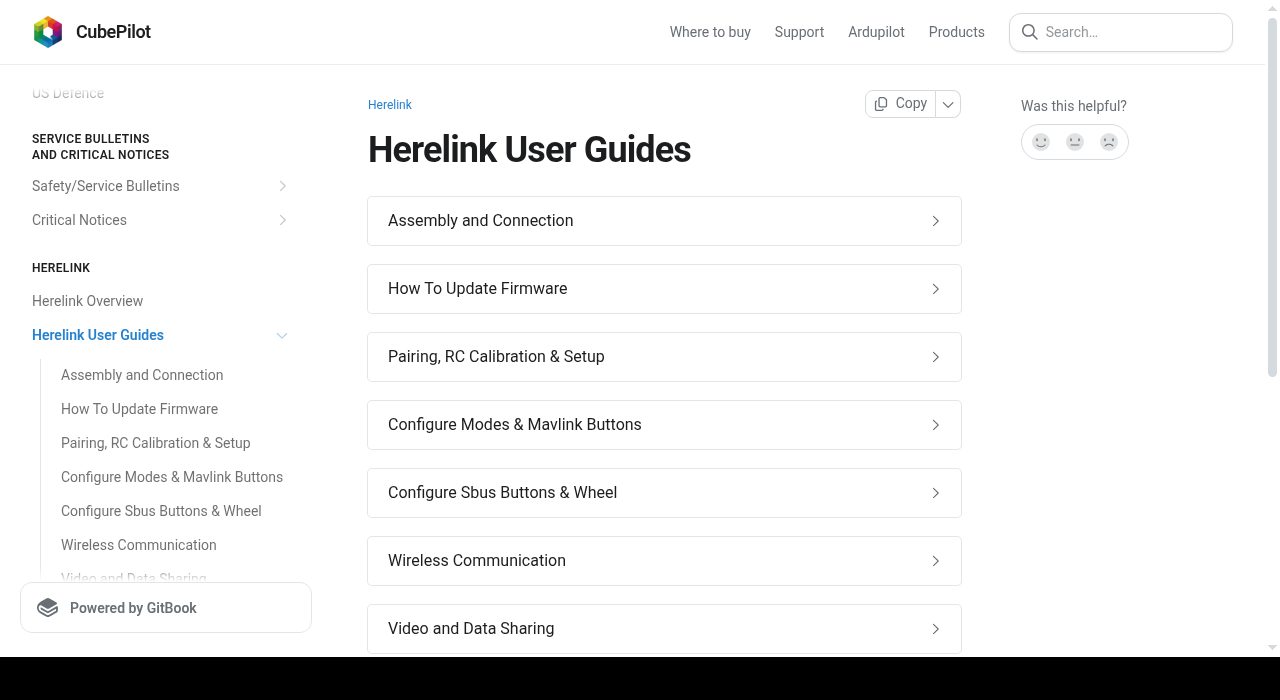Viewport: 1280px width, 700px height.
Task: Click the Copy page button
Action: coord(900,104)
